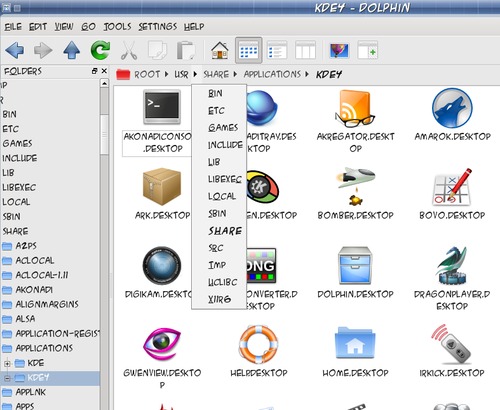
Task: Open the Settings menu
Action: point(158,26)
